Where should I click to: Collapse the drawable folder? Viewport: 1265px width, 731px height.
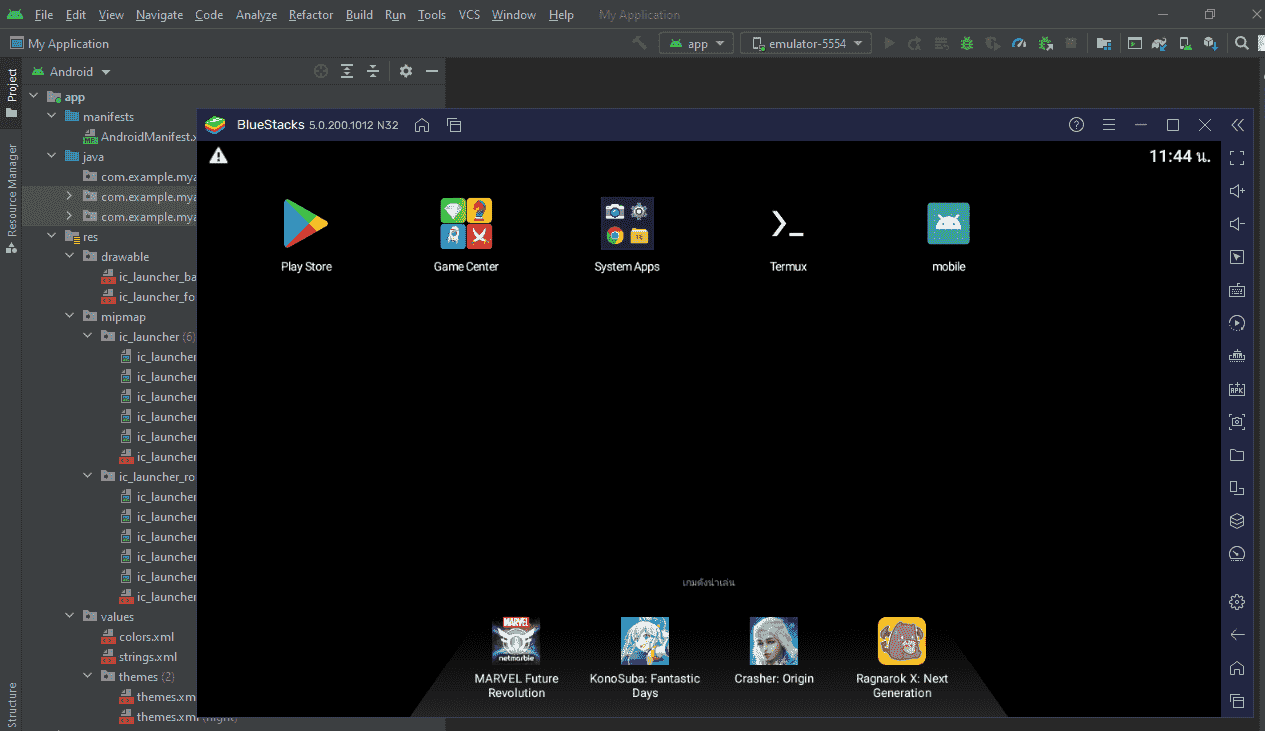click(70, 257)
